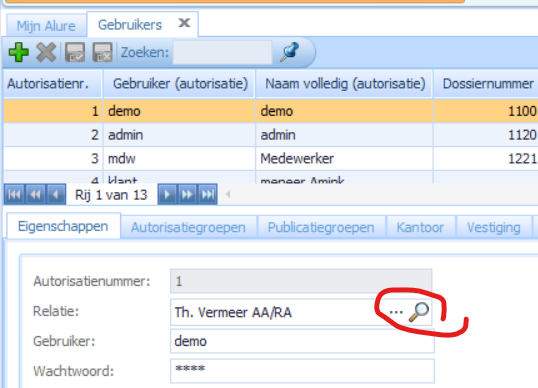Screen dimensions: 538x388
Task: Click dossier number 1221 cell
Action: (x=486, y=158)
